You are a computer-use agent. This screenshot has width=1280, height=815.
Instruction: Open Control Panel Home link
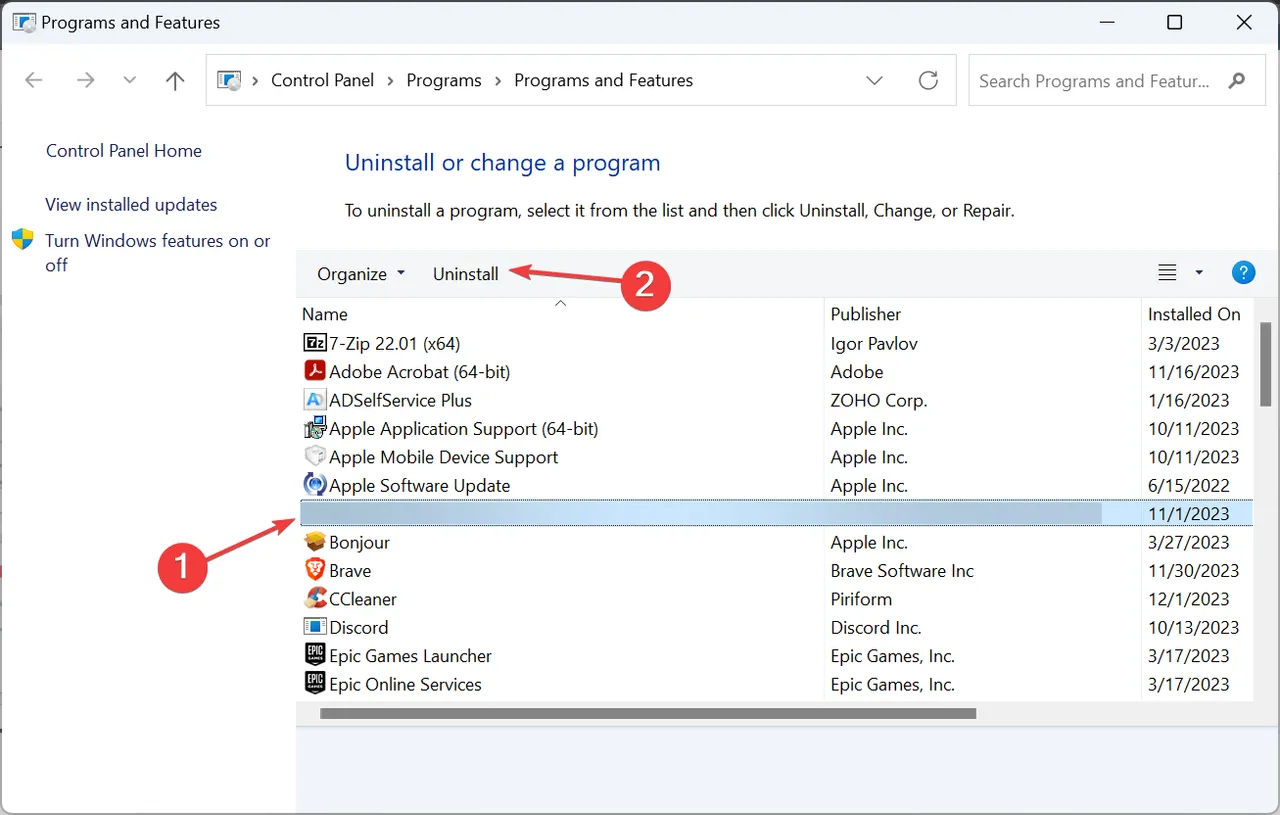[x=124, y=151]
